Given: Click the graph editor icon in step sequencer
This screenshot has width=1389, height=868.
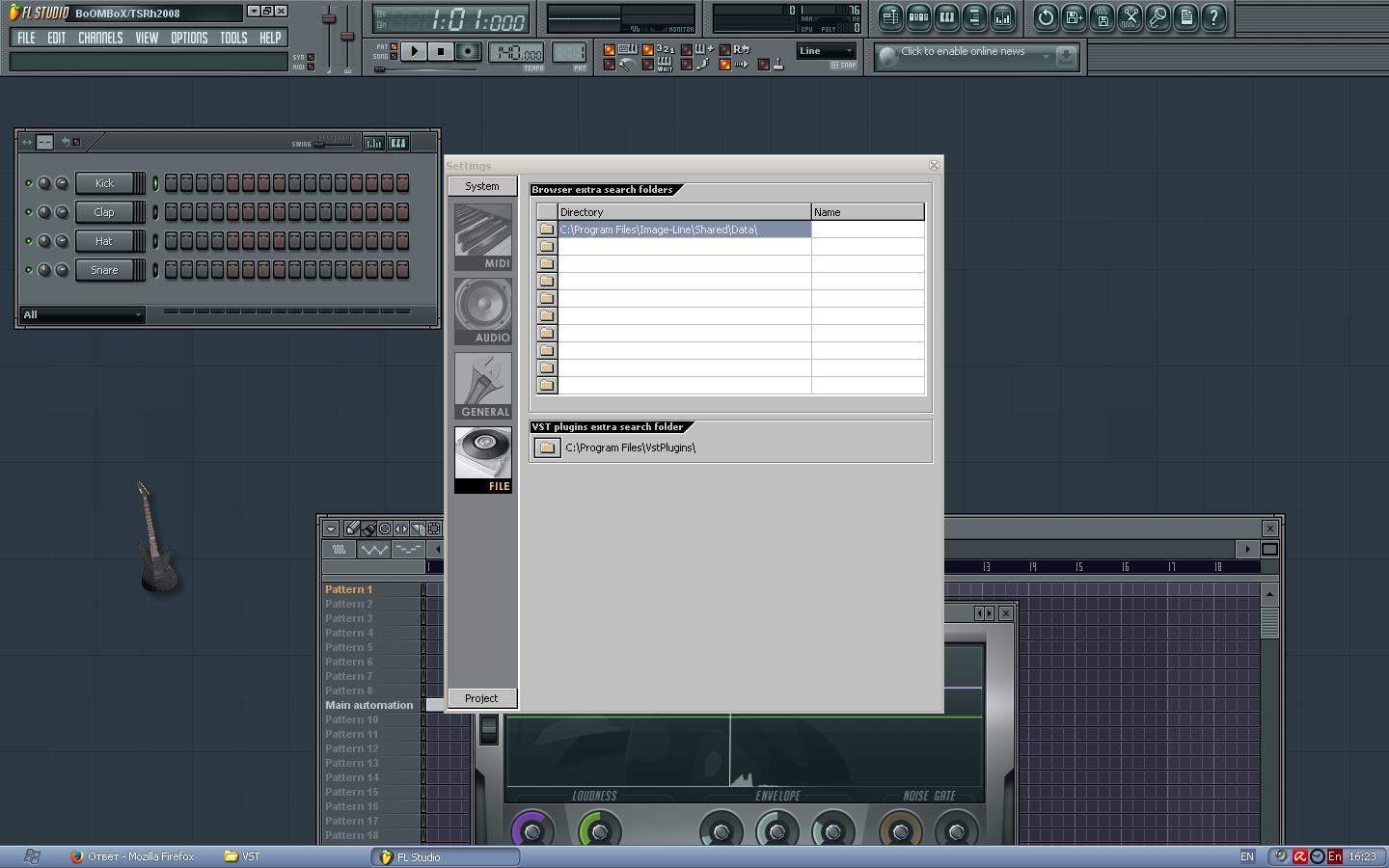Looking at the screenshot, I should tap(373, 143).
